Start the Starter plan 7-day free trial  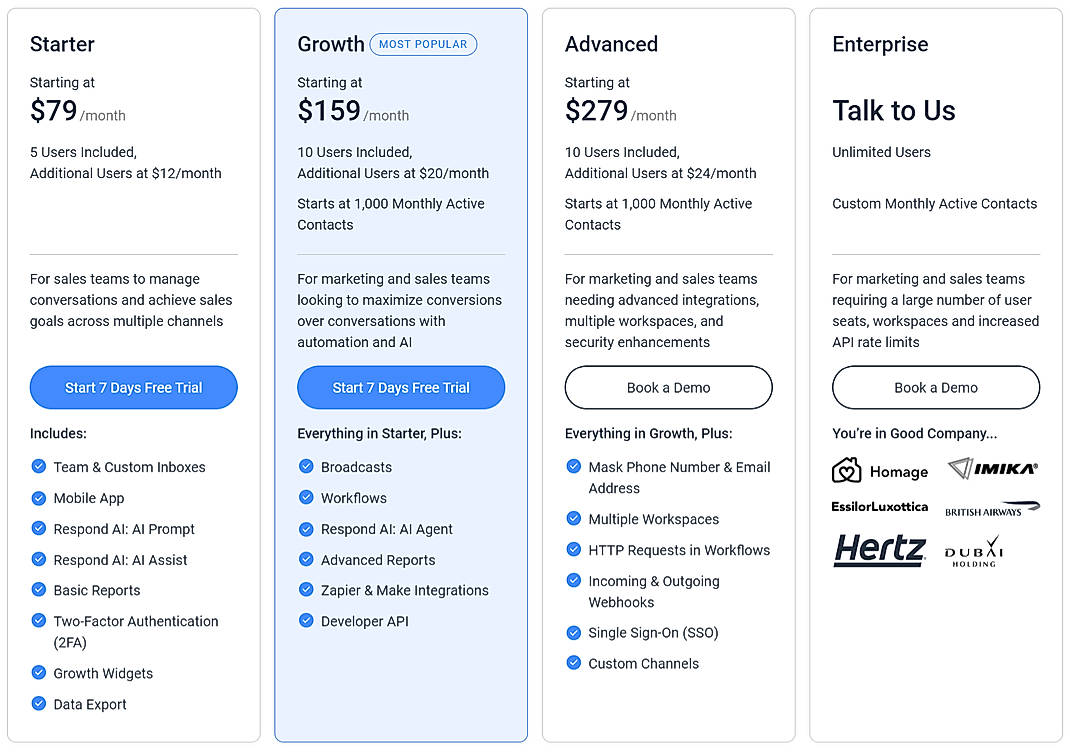[133, 388]
